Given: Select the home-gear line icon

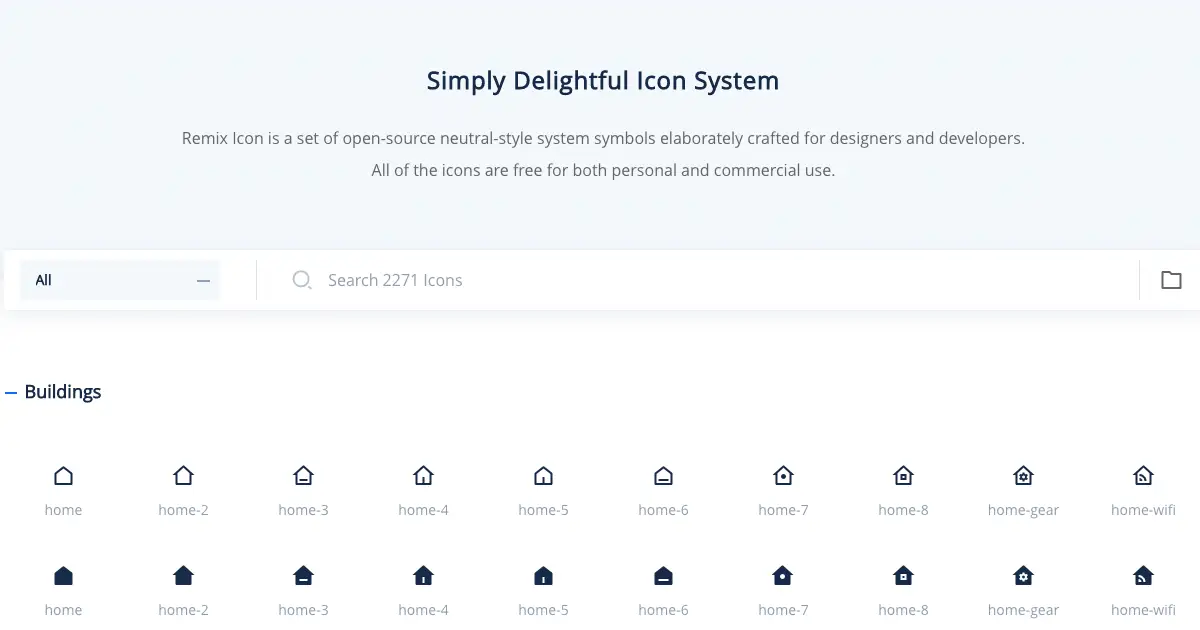Looking at the screenshot, I should click(1023, 475).
